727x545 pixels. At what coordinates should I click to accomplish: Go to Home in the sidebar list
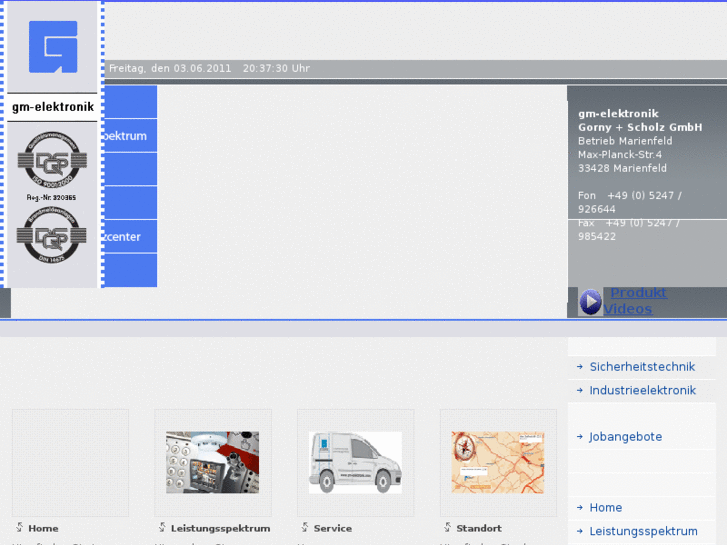point(606,508)
